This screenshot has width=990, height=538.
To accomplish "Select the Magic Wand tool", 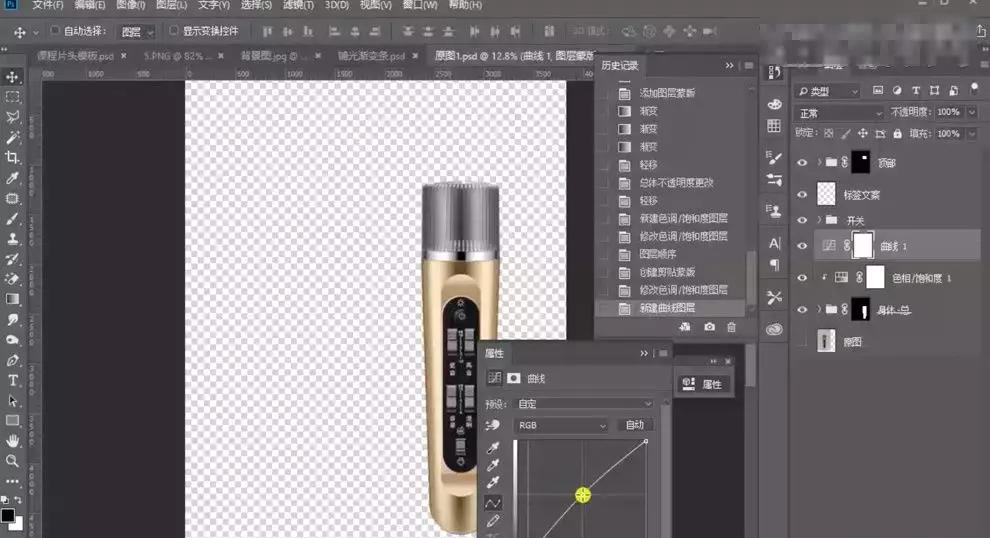I will pos(12,138).
